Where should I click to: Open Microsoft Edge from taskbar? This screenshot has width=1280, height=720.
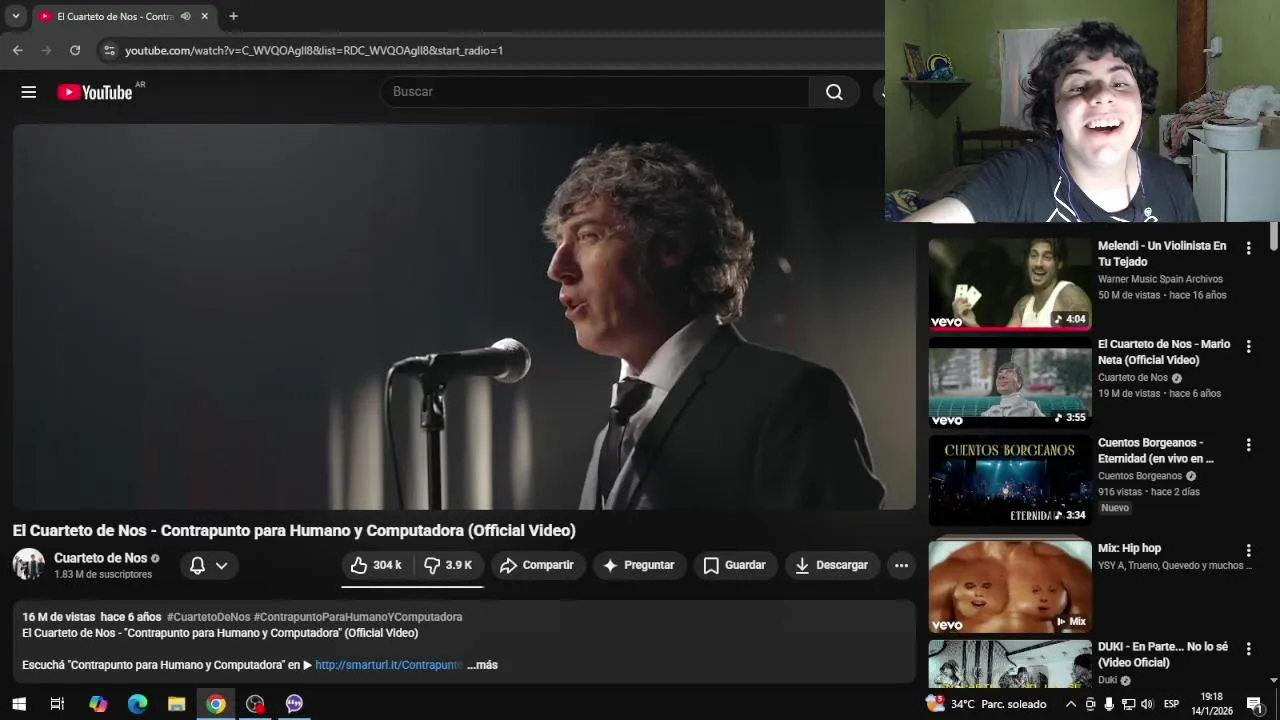(137, 704)
